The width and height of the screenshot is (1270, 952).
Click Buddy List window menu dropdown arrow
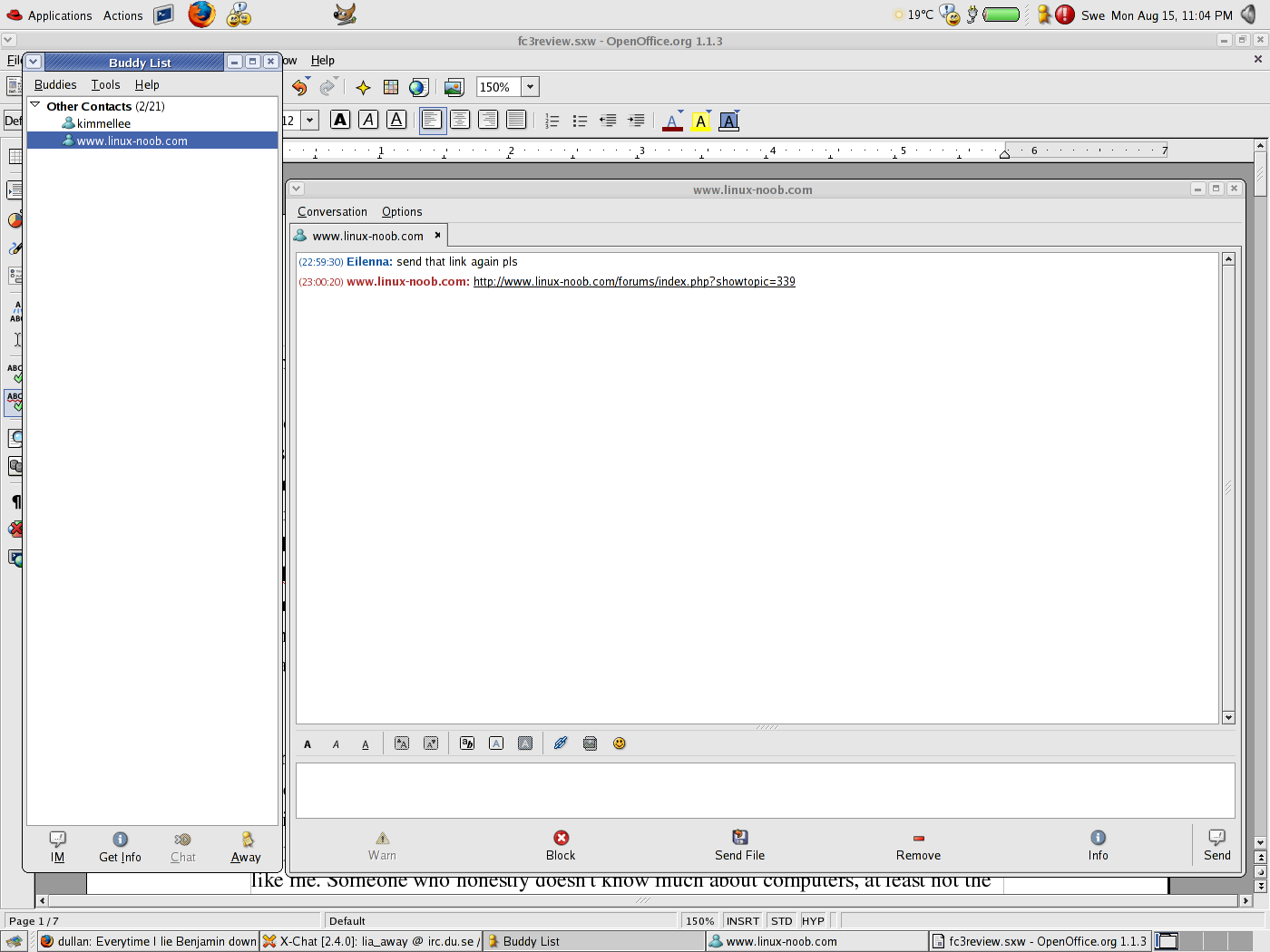34,62
